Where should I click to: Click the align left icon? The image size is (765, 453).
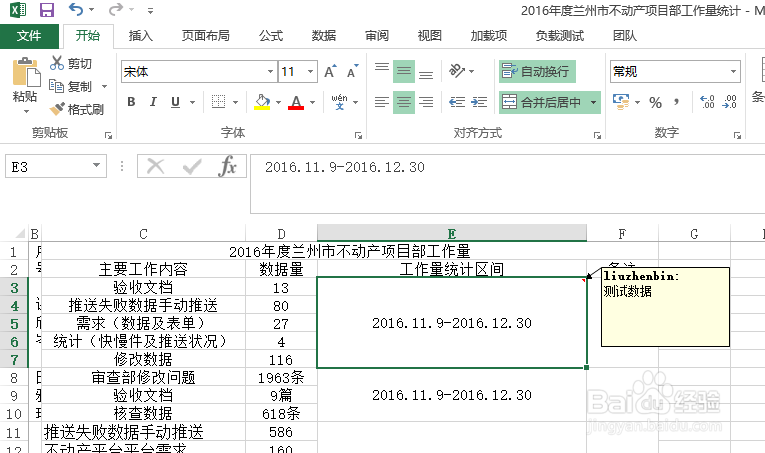[x=382, y=102]
